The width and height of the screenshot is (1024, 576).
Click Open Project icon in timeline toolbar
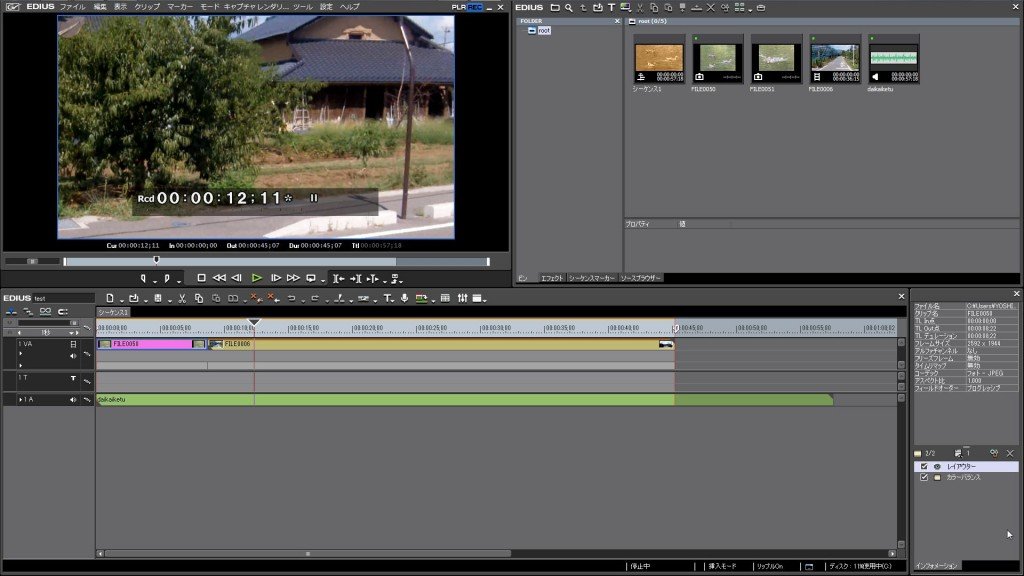click(x=133, y=298)
